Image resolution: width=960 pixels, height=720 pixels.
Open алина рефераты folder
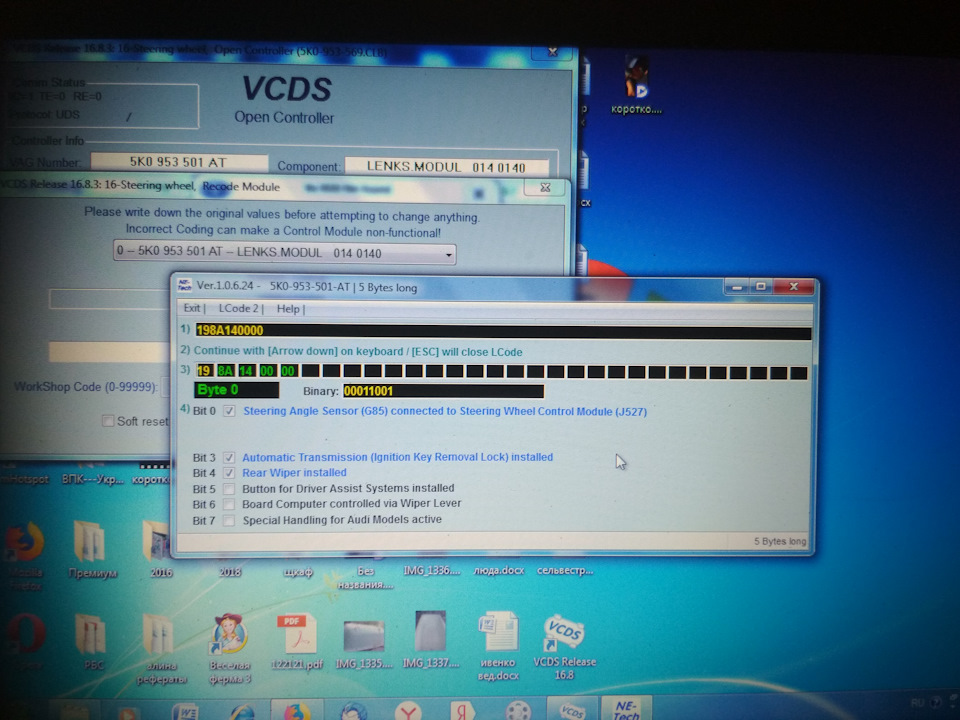(160, 648)
